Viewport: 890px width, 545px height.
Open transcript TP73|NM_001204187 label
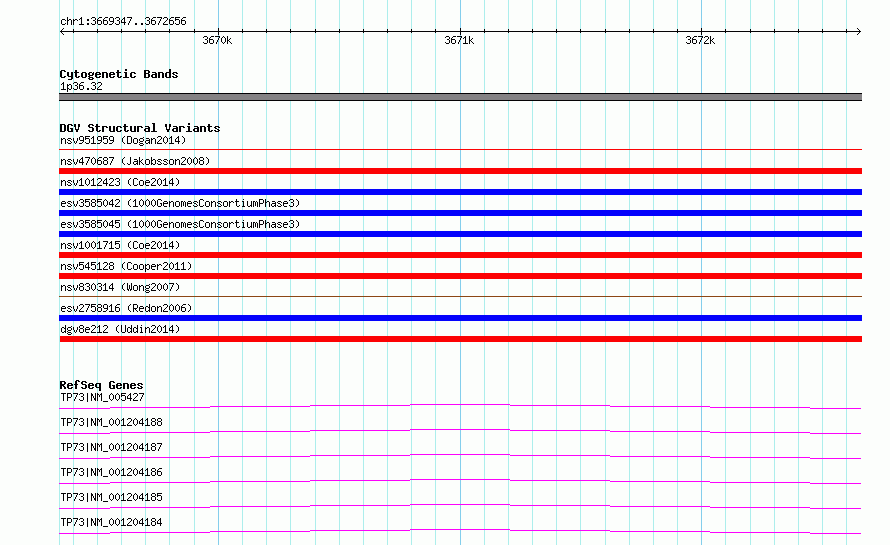pos(111,447)
